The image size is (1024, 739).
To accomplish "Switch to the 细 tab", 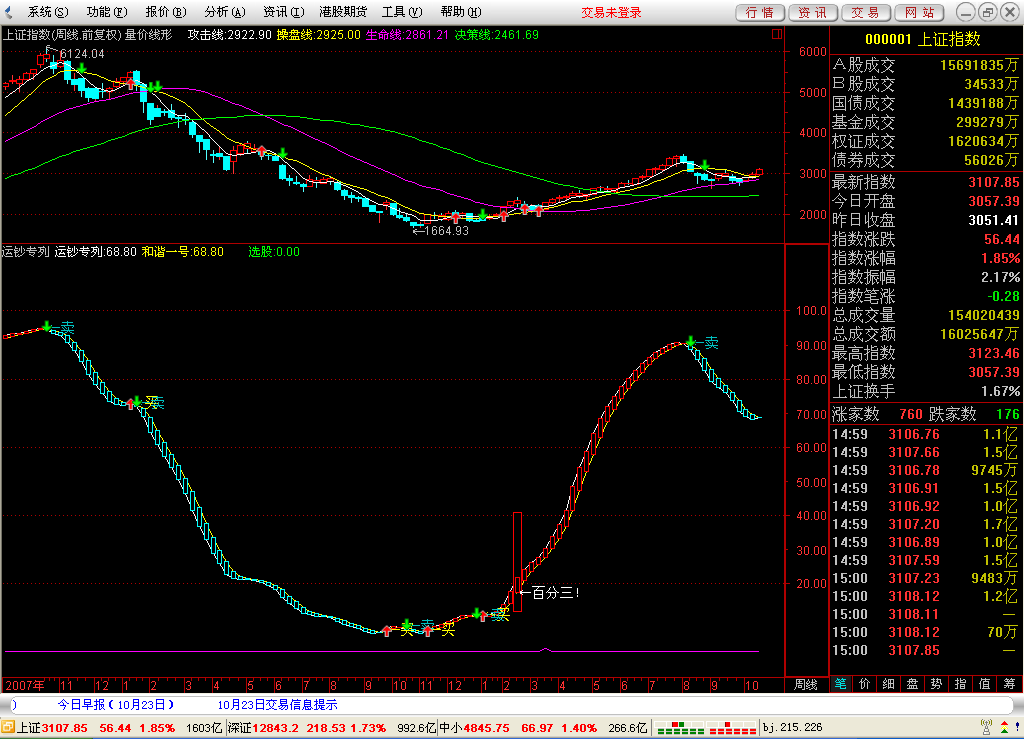I will tap(889, 684).
